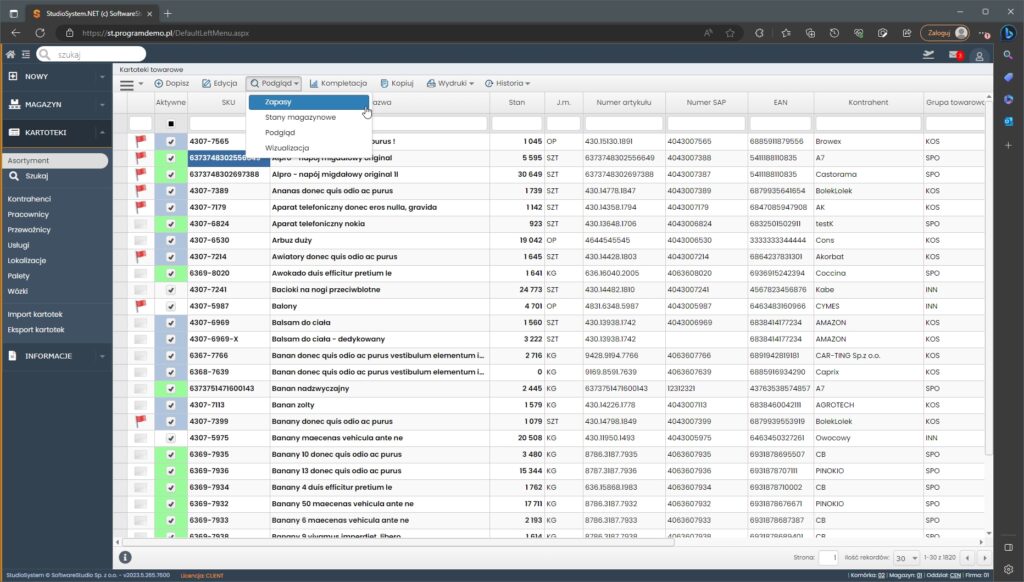Open Kontrahenci in left sidebar
The height and width of the screenshot is (582, 1024).
(x=29, y=199)
